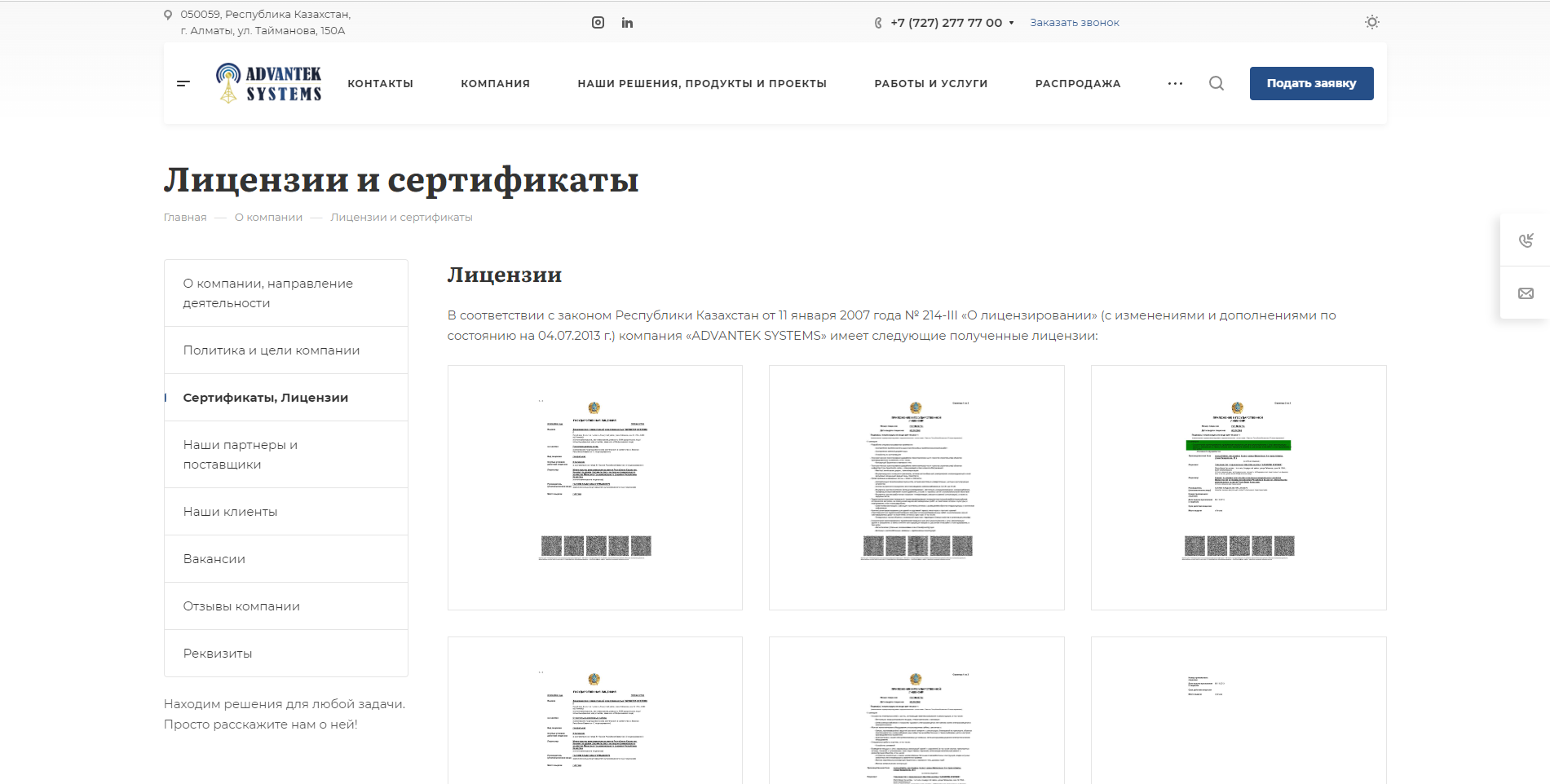Toggle the light/dark theme sun icon
The height and width of the screenshot is (784, 1550).
pyautogui.click(x=1372, y=22)
